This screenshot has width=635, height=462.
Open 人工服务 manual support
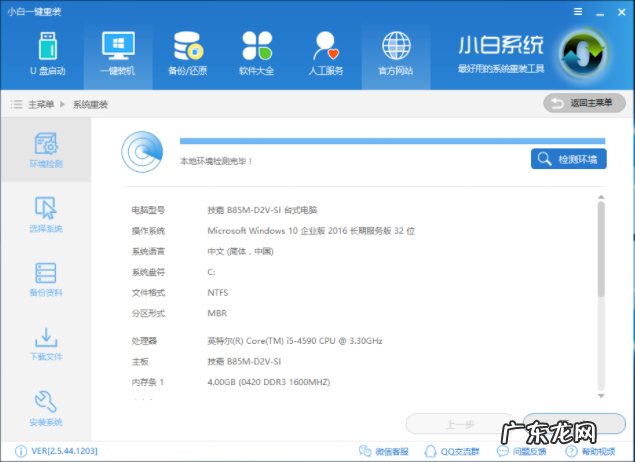click(326, 55)
